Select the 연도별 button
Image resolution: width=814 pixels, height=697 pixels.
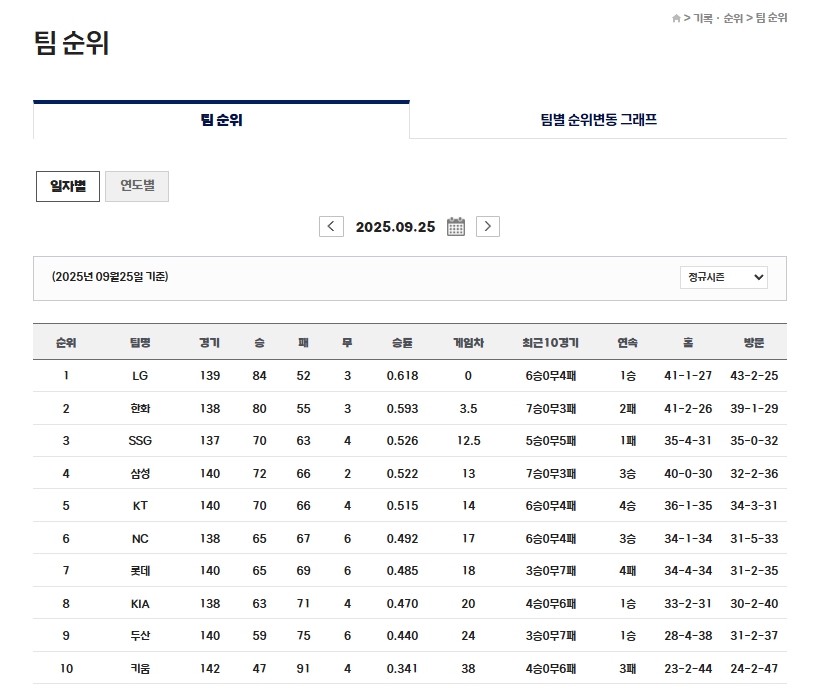(x=137, y=186)
